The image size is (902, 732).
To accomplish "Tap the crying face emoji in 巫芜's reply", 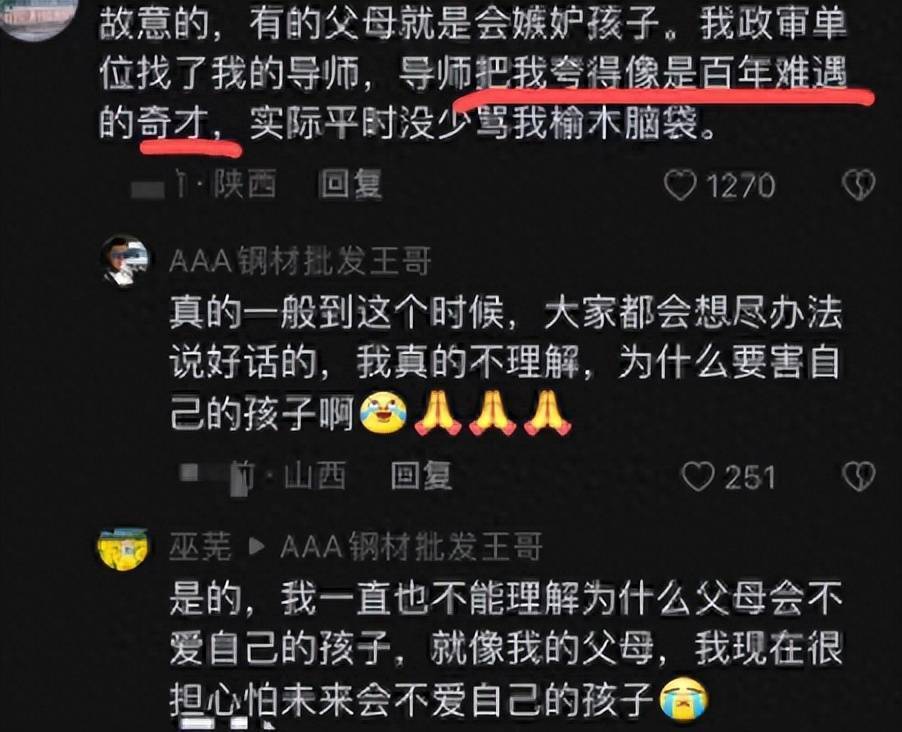I will (683, 699).
